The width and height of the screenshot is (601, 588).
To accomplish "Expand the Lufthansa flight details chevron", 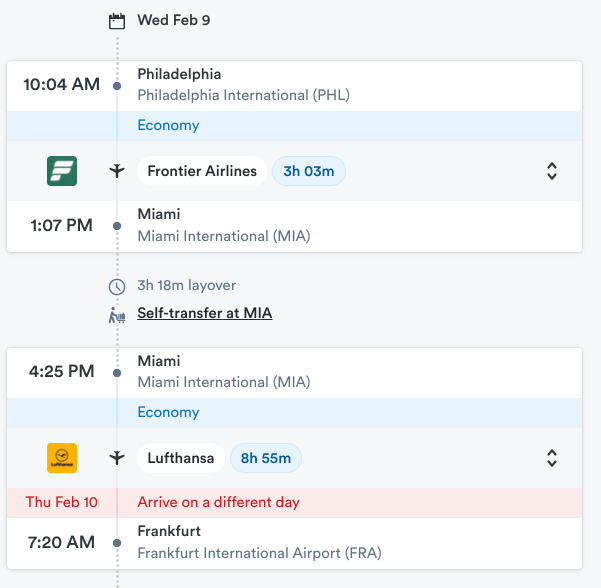I will click(x=552, y=458).
